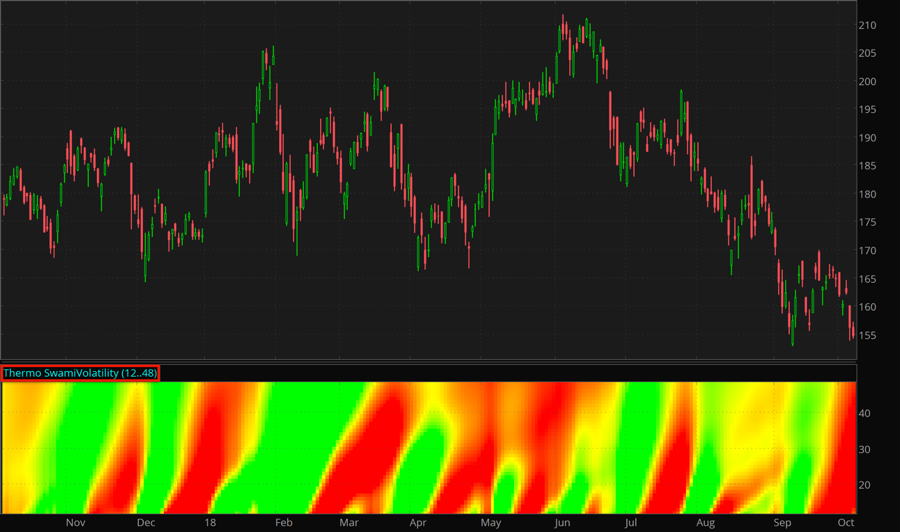
Task: Click the 210 price level on price axis
Action: [x=867, y=25]
